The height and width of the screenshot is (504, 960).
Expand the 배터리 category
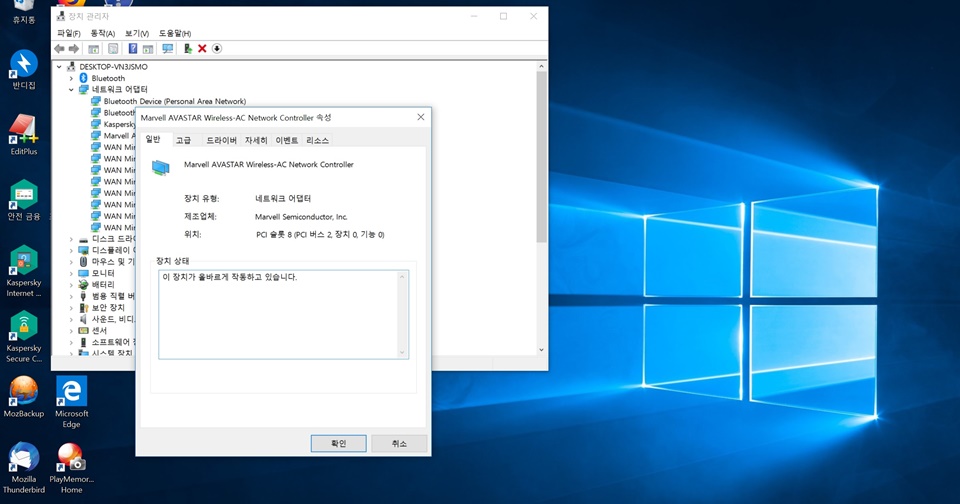71,285
